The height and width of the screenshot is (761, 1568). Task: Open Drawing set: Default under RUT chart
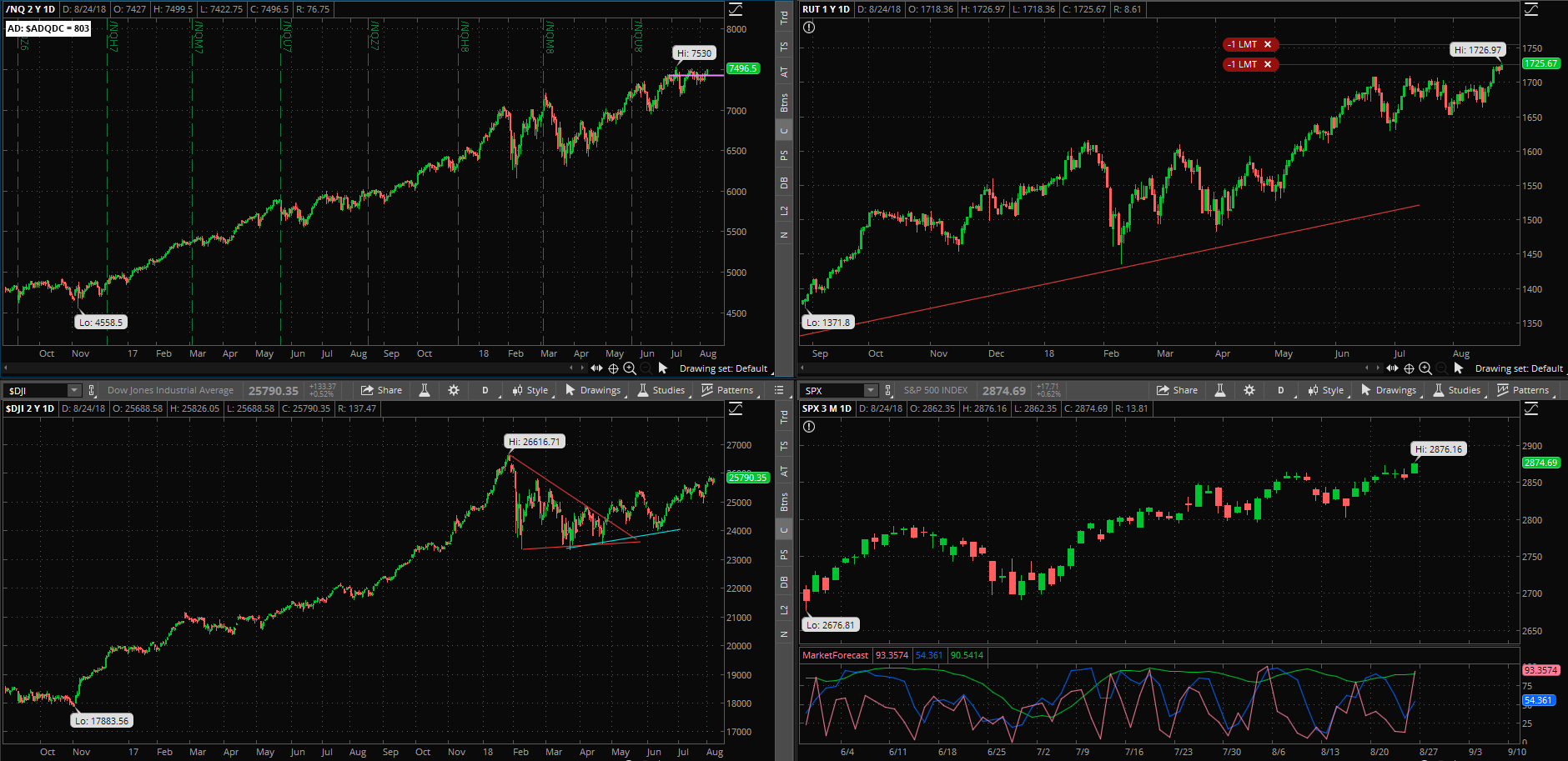tap(1519, 368)
